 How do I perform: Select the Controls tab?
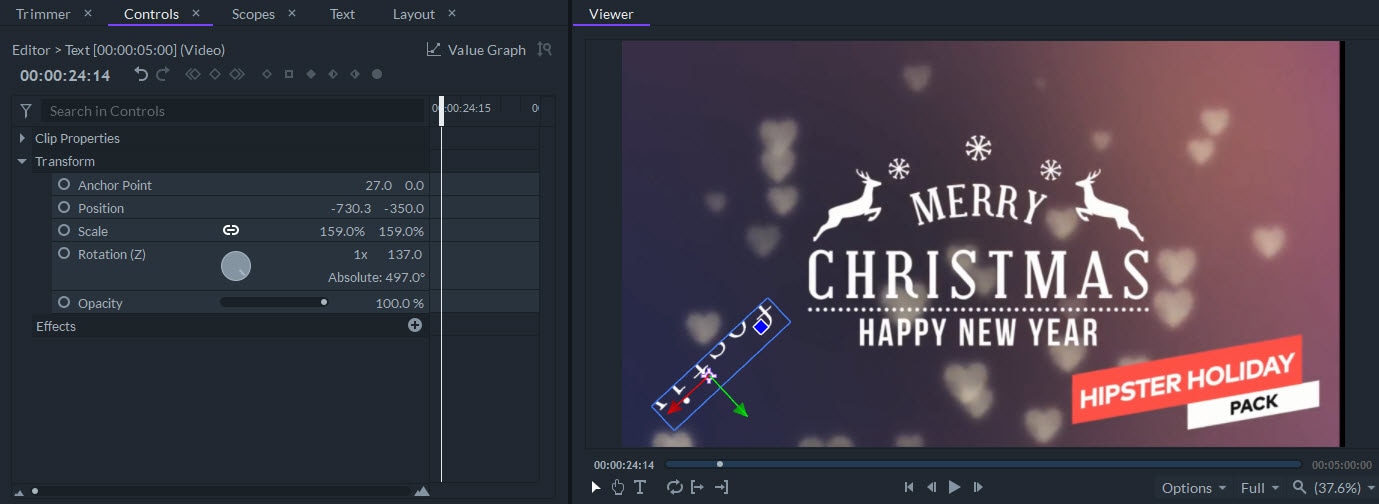pyautogui.click(x=151, y=14)
